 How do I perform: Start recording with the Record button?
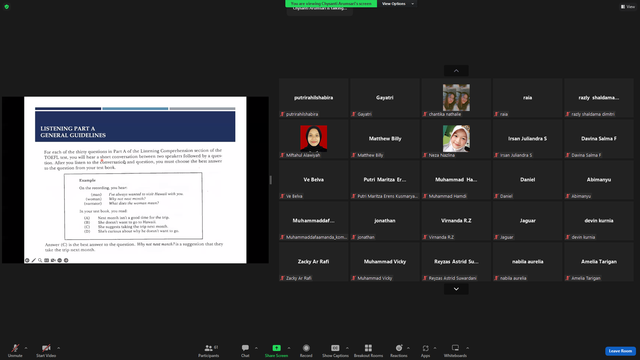coord(306,350)
